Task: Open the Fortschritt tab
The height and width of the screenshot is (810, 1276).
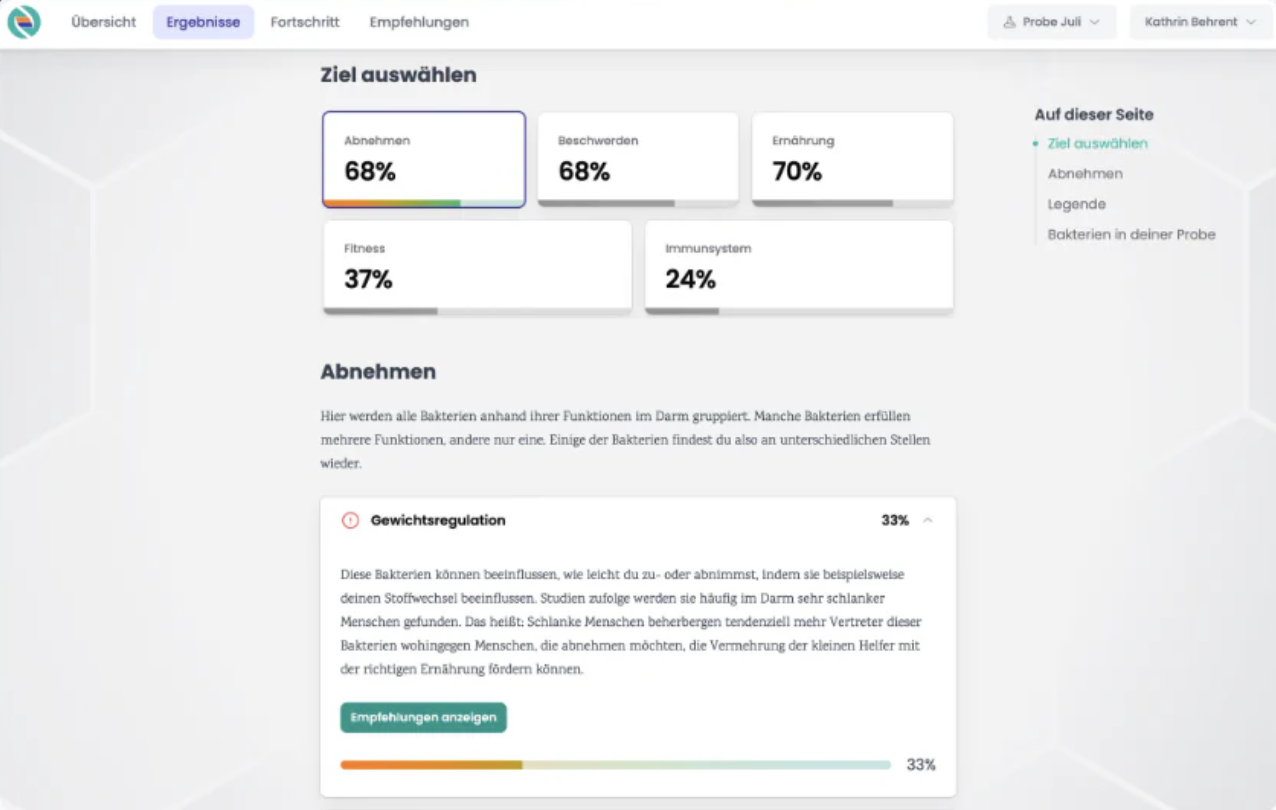Action: point(305,22)
